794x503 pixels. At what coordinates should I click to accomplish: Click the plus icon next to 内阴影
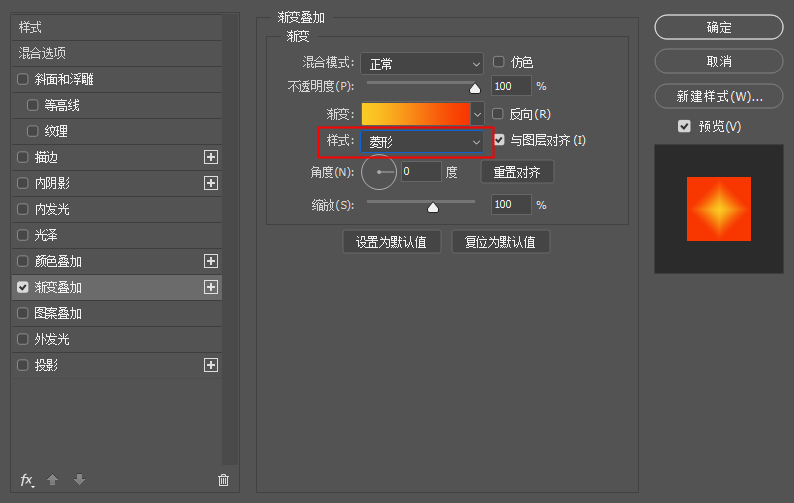[211, 183]
